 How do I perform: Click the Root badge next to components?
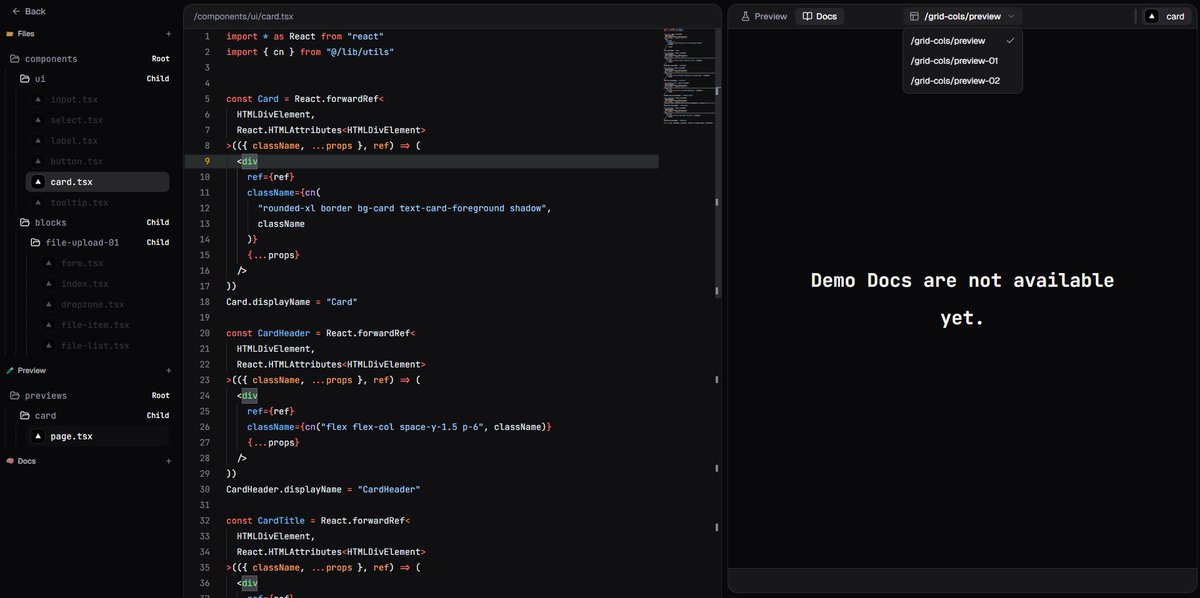[x=160, y=59]
